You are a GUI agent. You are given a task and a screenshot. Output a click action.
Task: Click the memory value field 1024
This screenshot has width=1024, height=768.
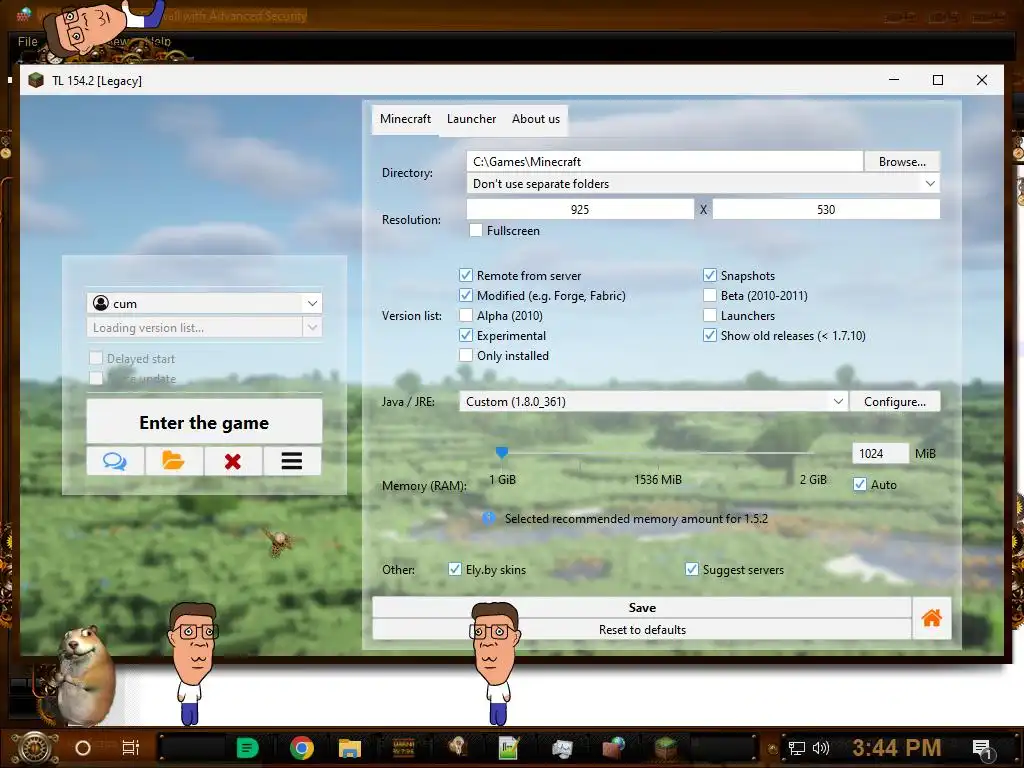pos(880,453)
